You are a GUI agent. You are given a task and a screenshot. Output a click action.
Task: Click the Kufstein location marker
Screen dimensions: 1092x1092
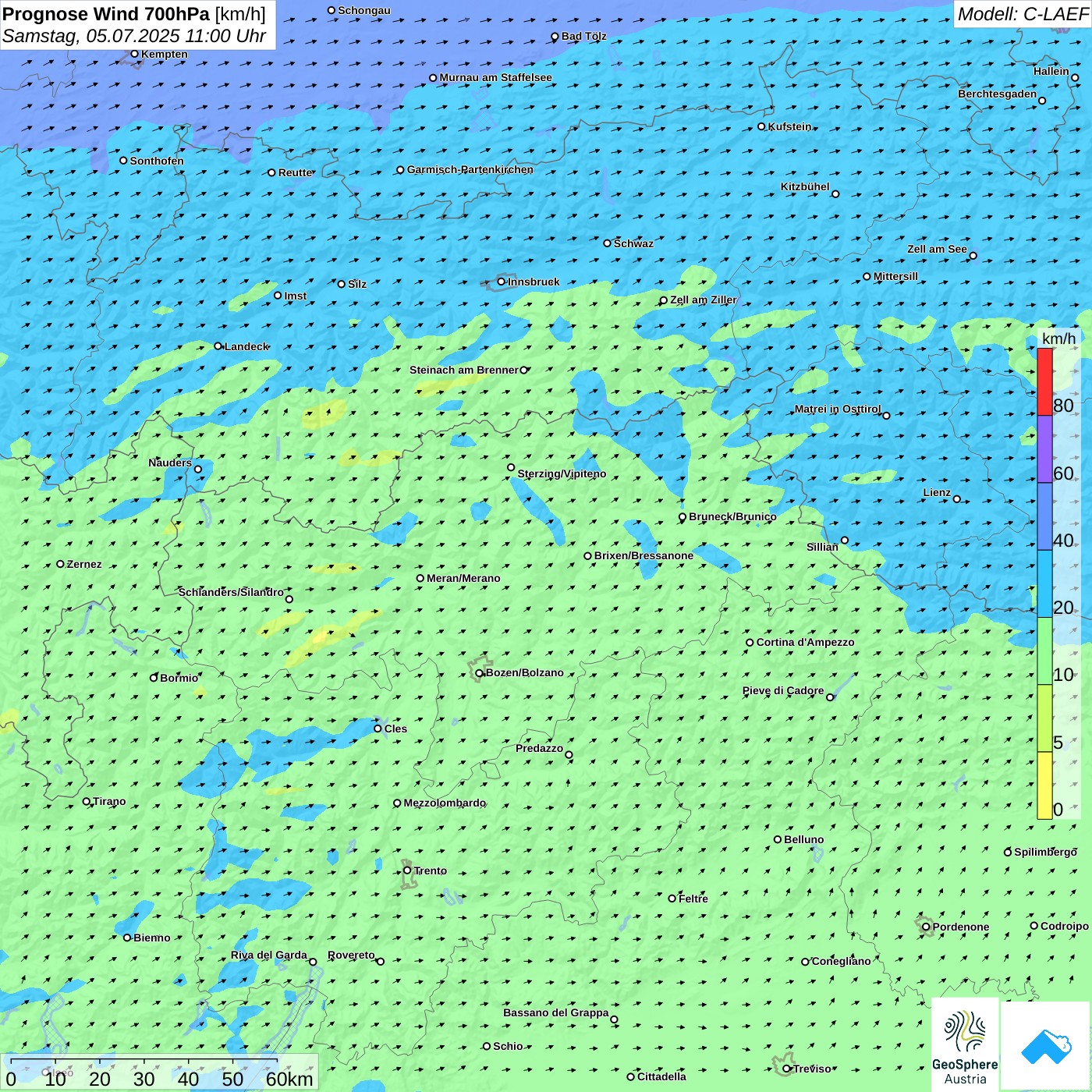(762, 126)
